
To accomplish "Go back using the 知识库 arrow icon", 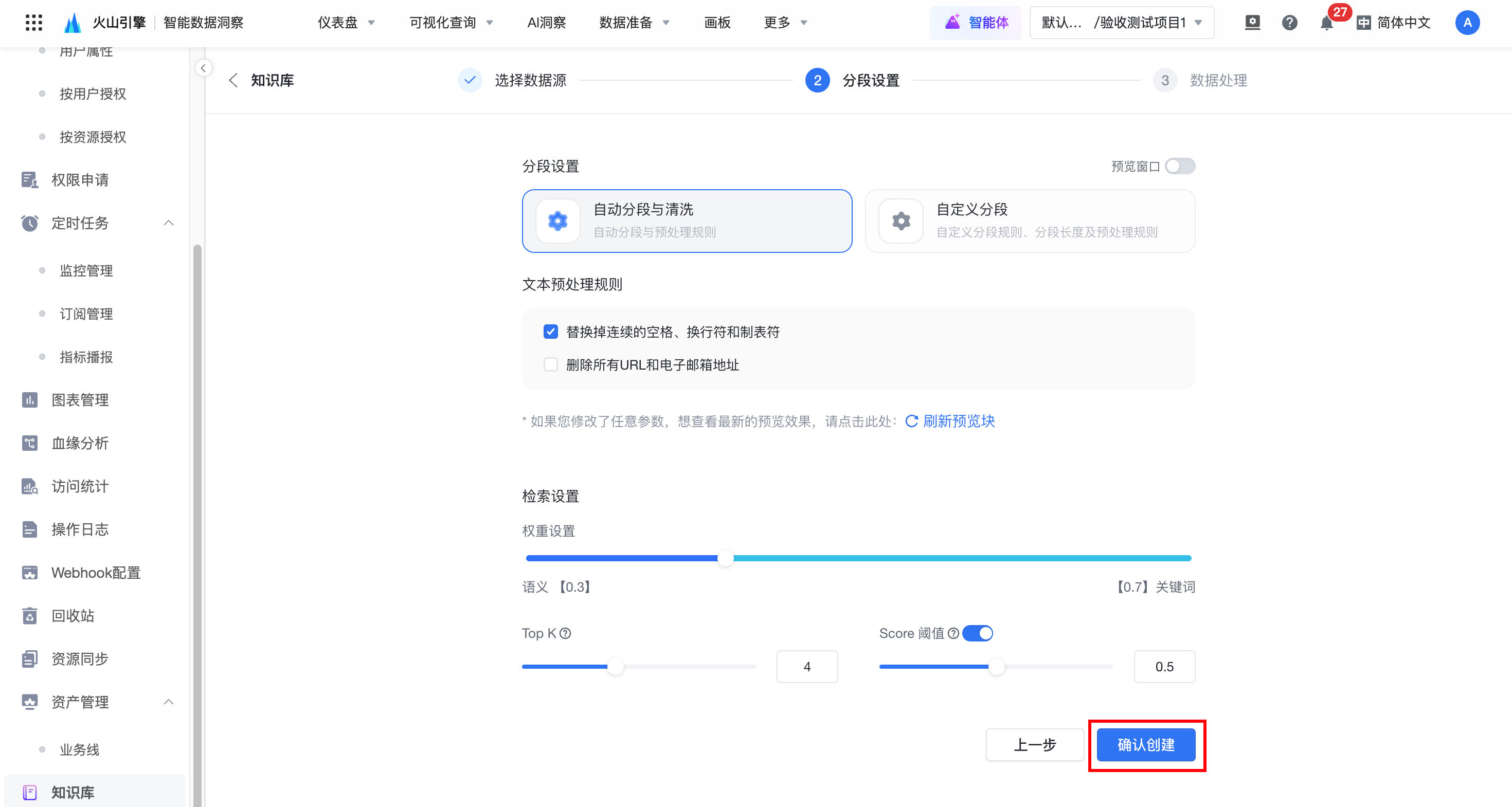I will pyautogui.click(x=233, y=80).
